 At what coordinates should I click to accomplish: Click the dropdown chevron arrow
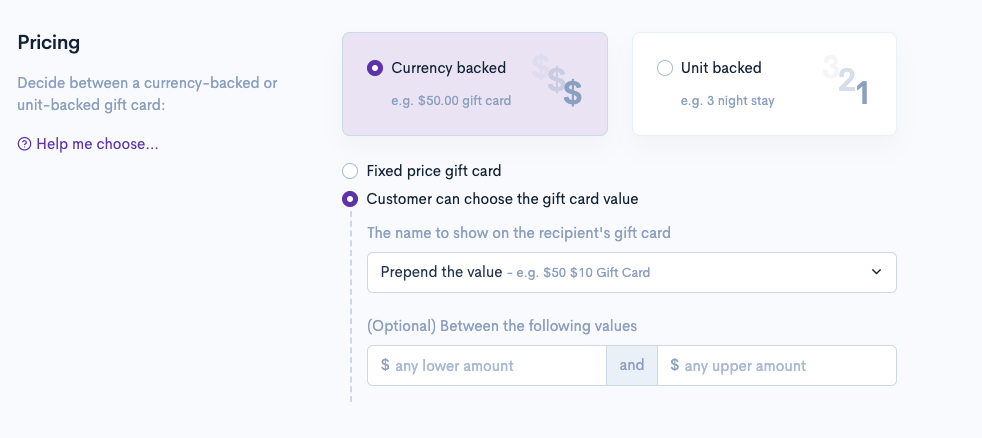tap(876, 272)
